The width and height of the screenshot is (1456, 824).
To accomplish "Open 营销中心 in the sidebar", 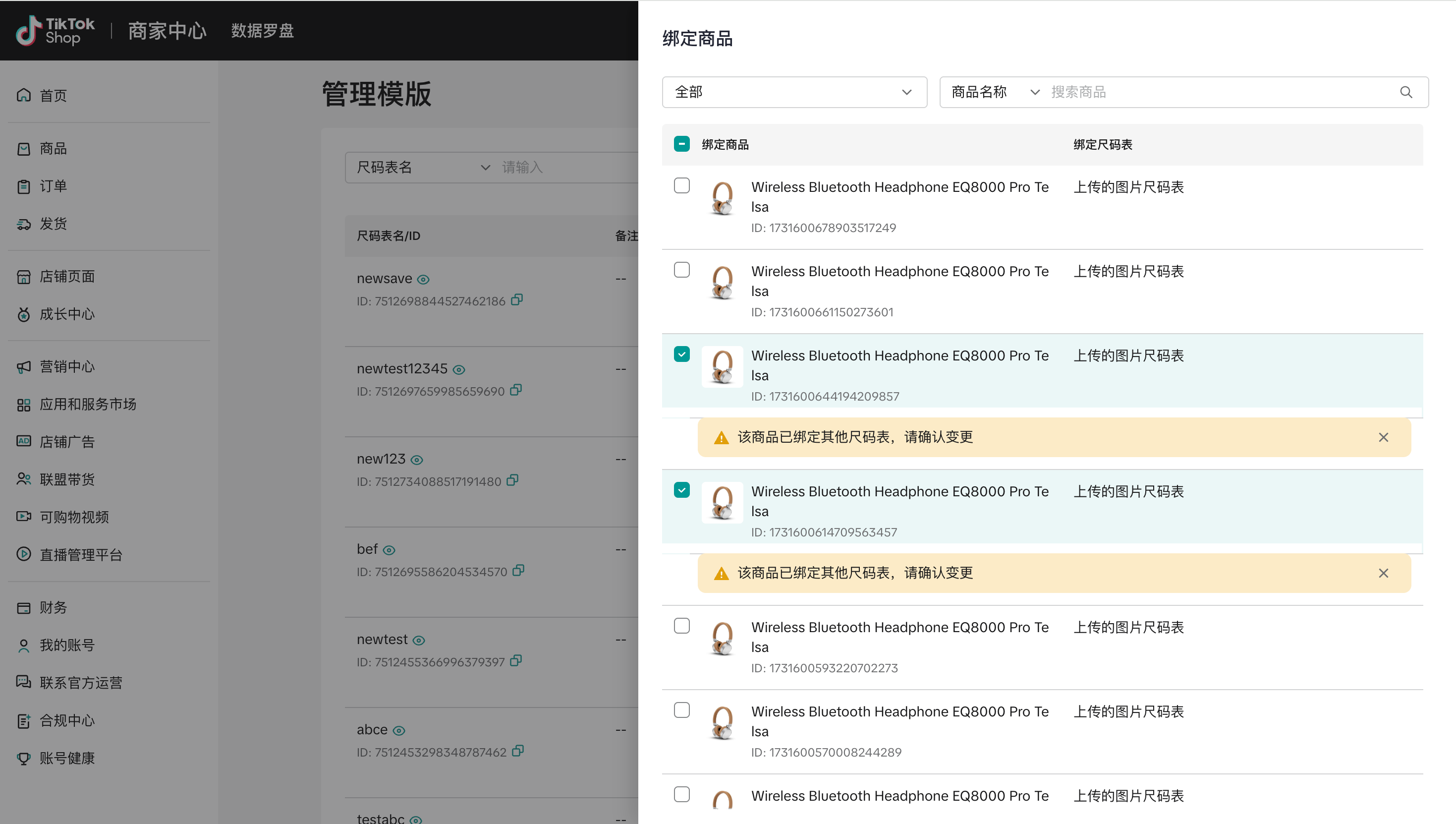I will [67, 367].
